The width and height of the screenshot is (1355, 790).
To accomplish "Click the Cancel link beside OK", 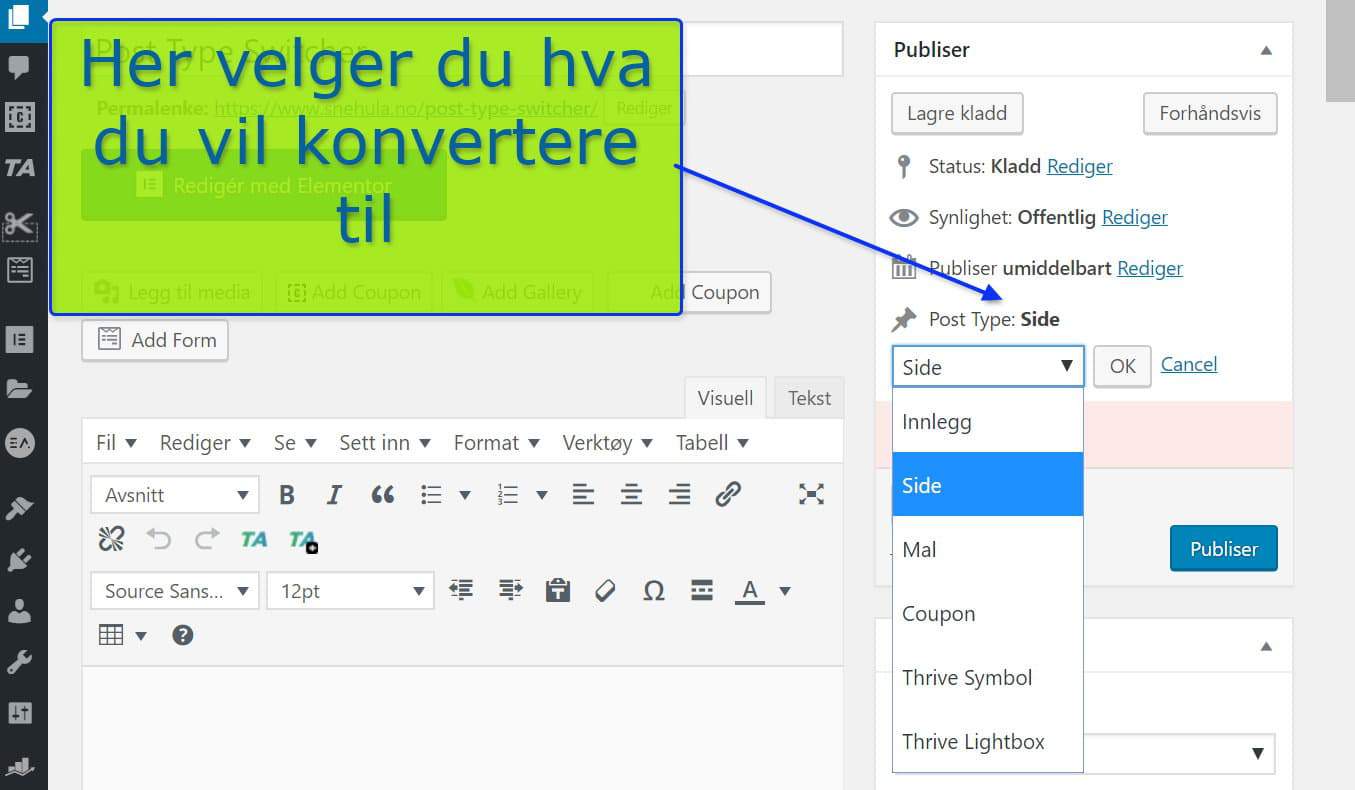I will [1189, 364].
